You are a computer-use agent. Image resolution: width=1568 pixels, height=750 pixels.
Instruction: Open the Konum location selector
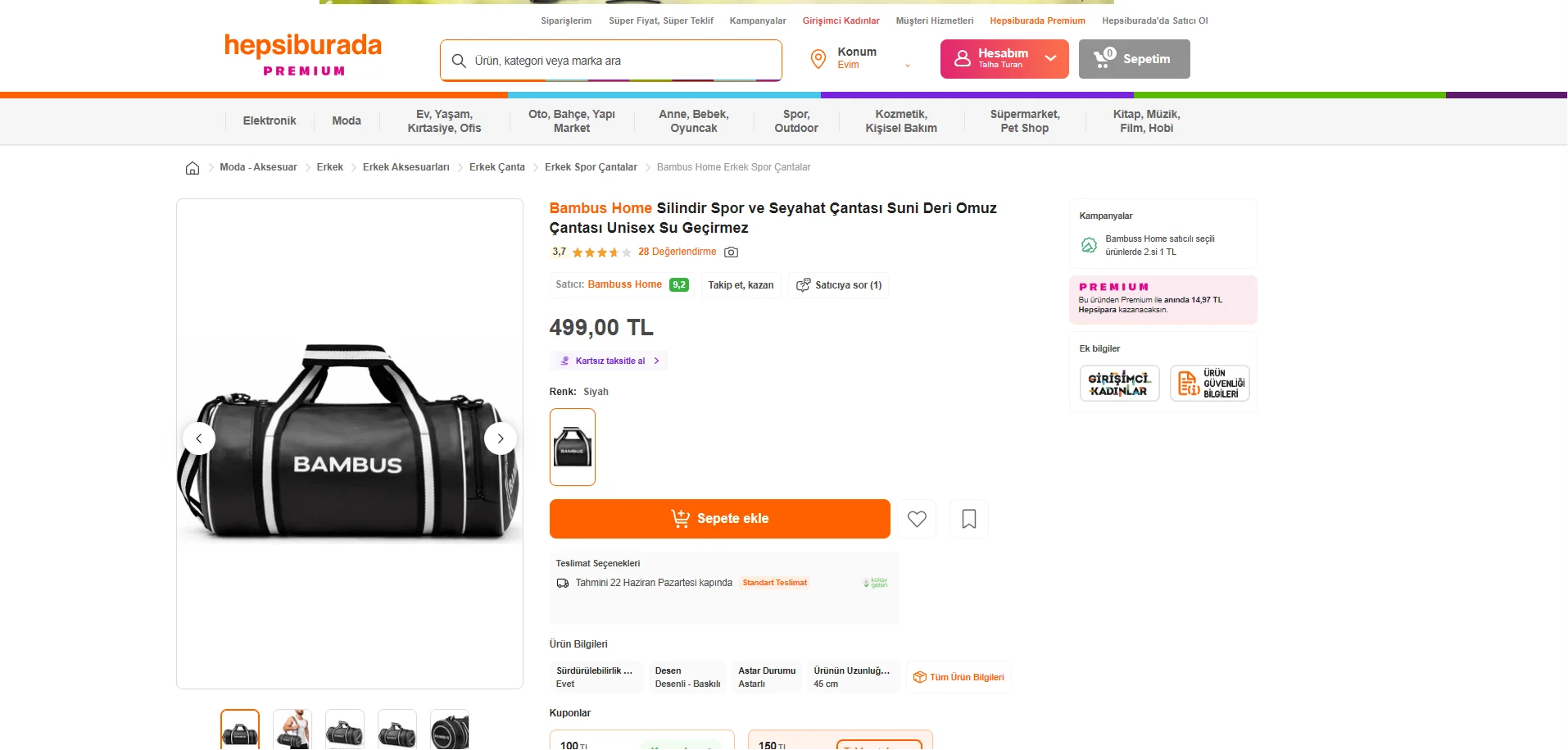[860, 59]
